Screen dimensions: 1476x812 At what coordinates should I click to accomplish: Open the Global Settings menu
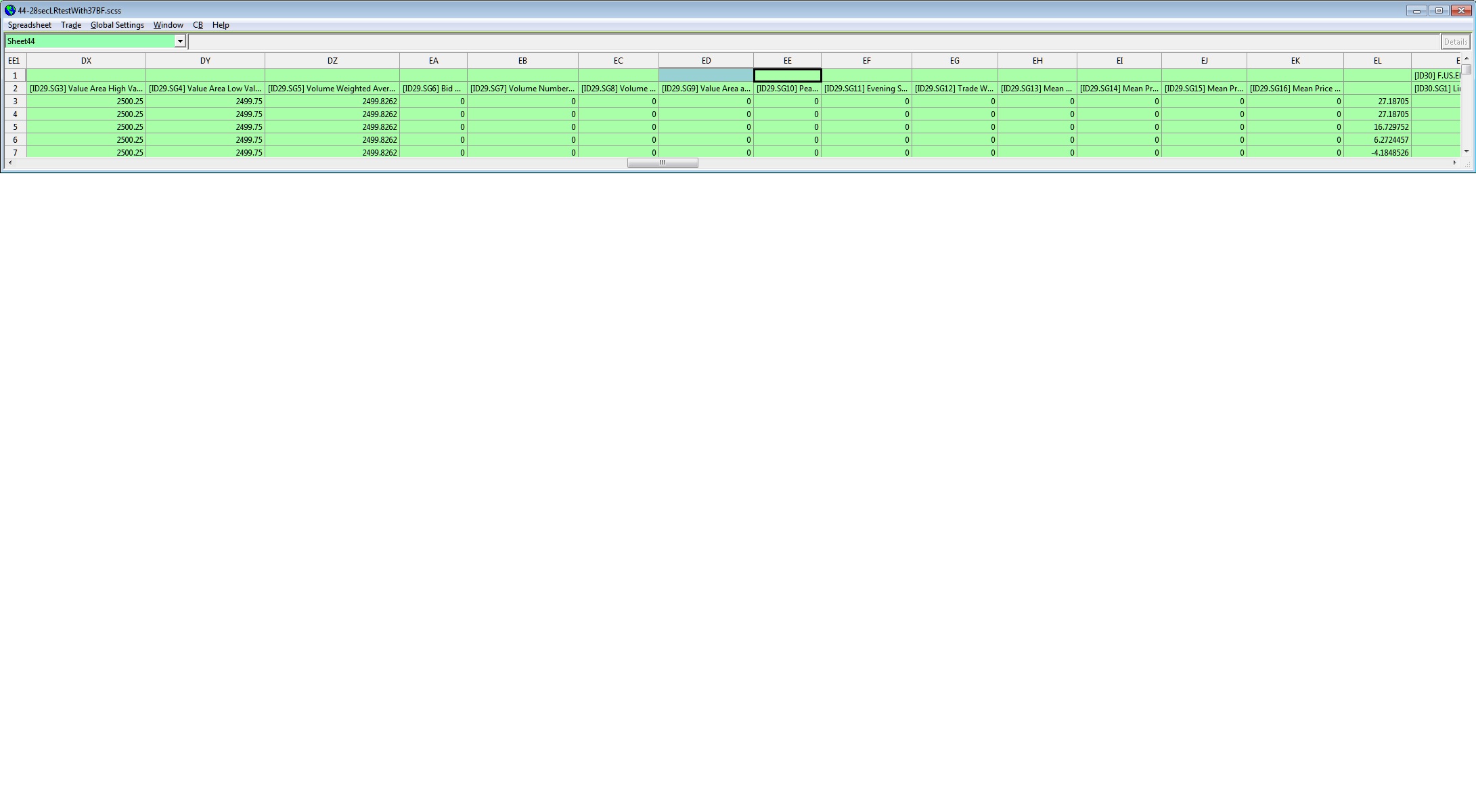(x=117, y=25)
